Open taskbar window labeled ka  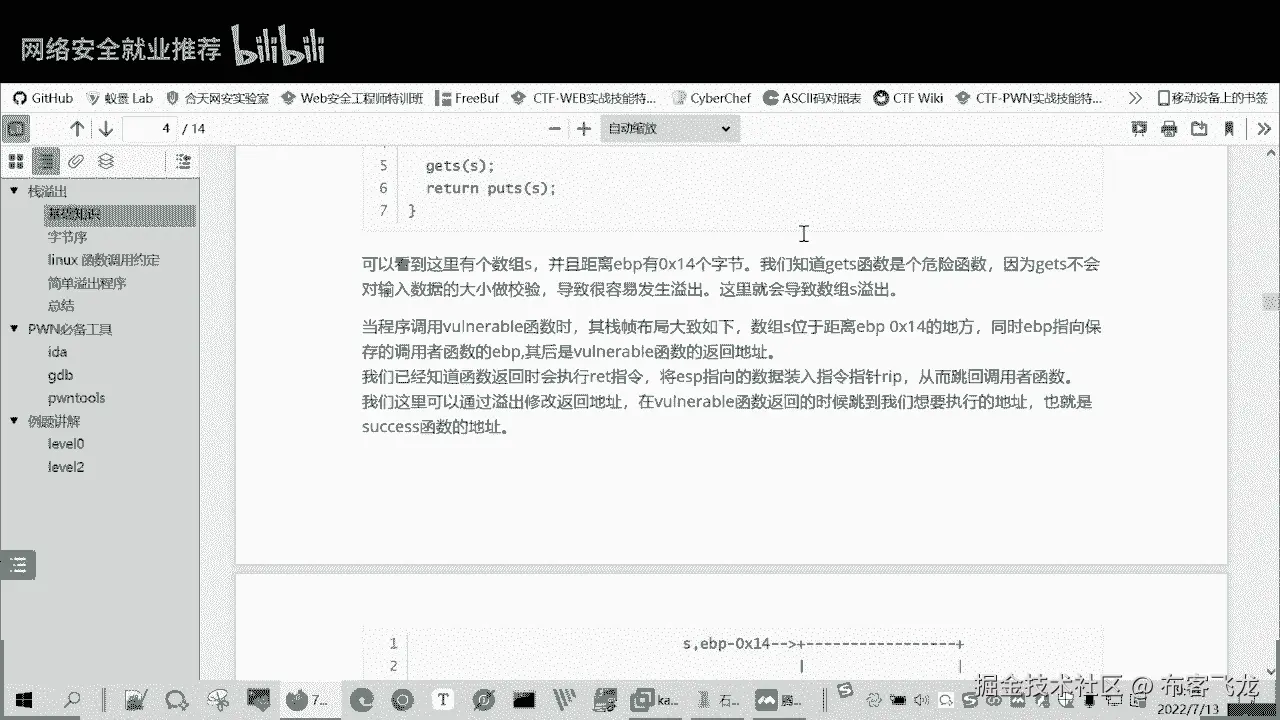tap(656, 699)
